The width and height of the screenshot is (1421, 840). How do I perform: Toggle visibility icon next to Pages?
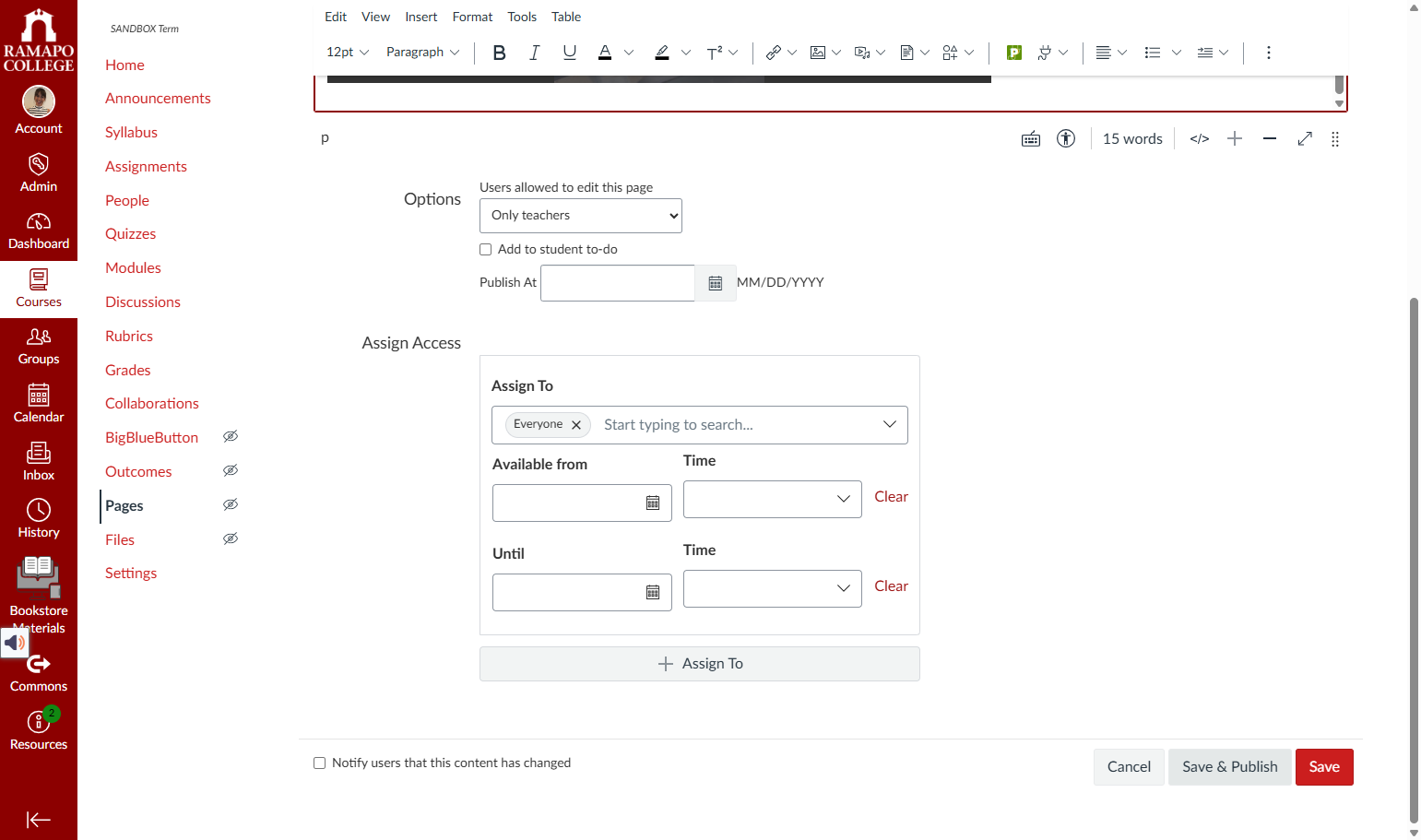231,505
